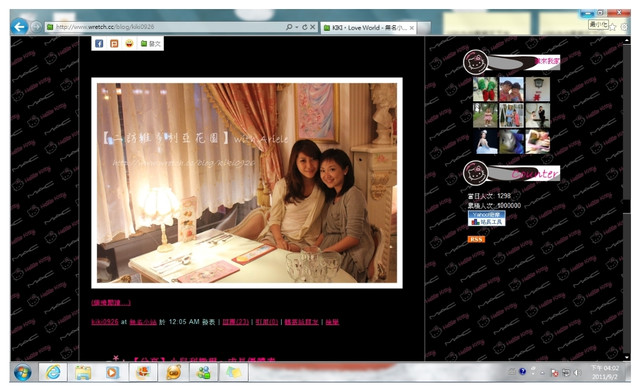Click the blue help tray icon
This screenshot has height=392, width=640.
(522, 372)
